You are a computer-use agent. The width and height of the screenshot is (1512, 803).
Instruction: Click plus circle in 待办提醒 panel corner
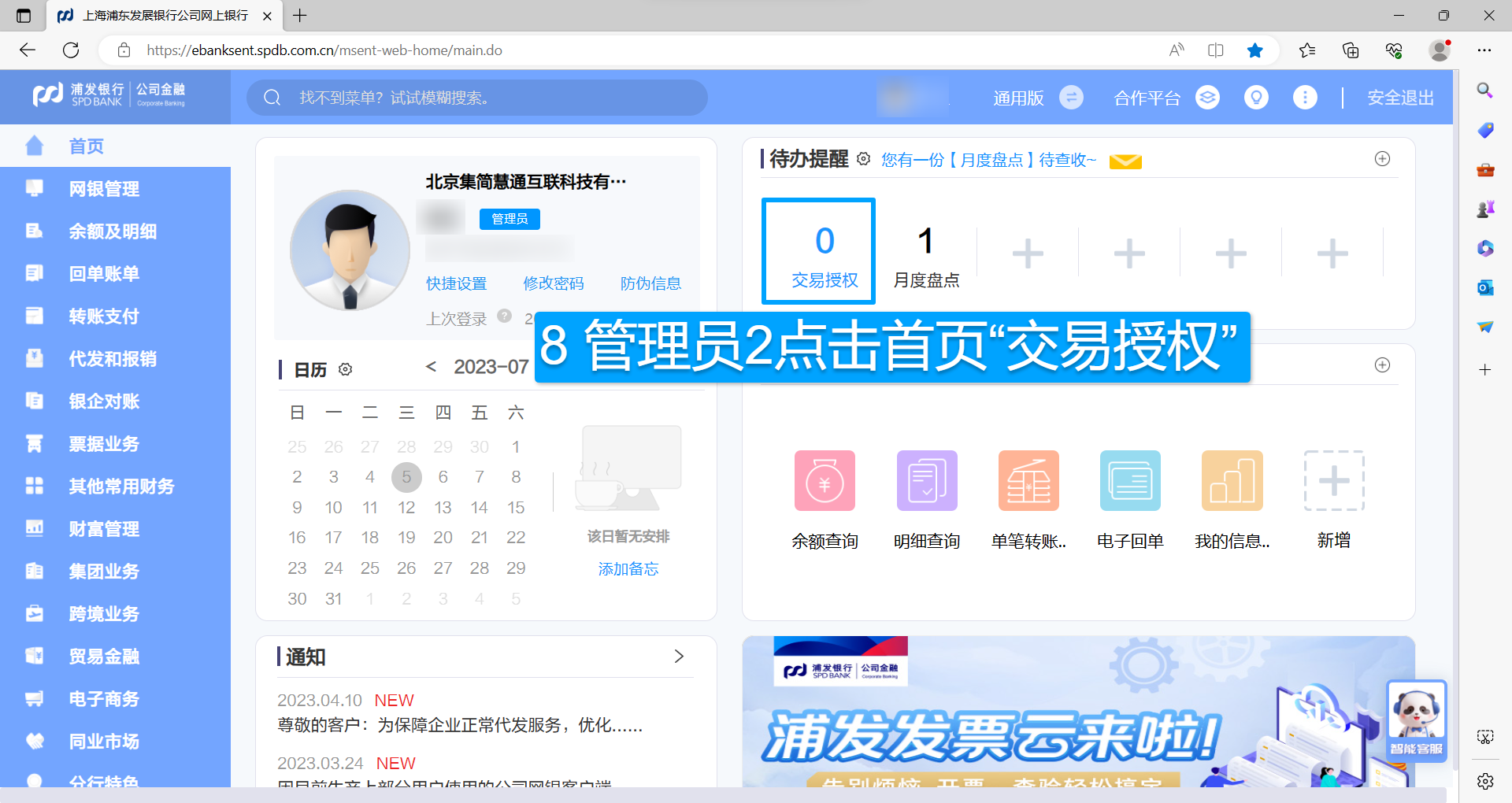point(1382,159)
